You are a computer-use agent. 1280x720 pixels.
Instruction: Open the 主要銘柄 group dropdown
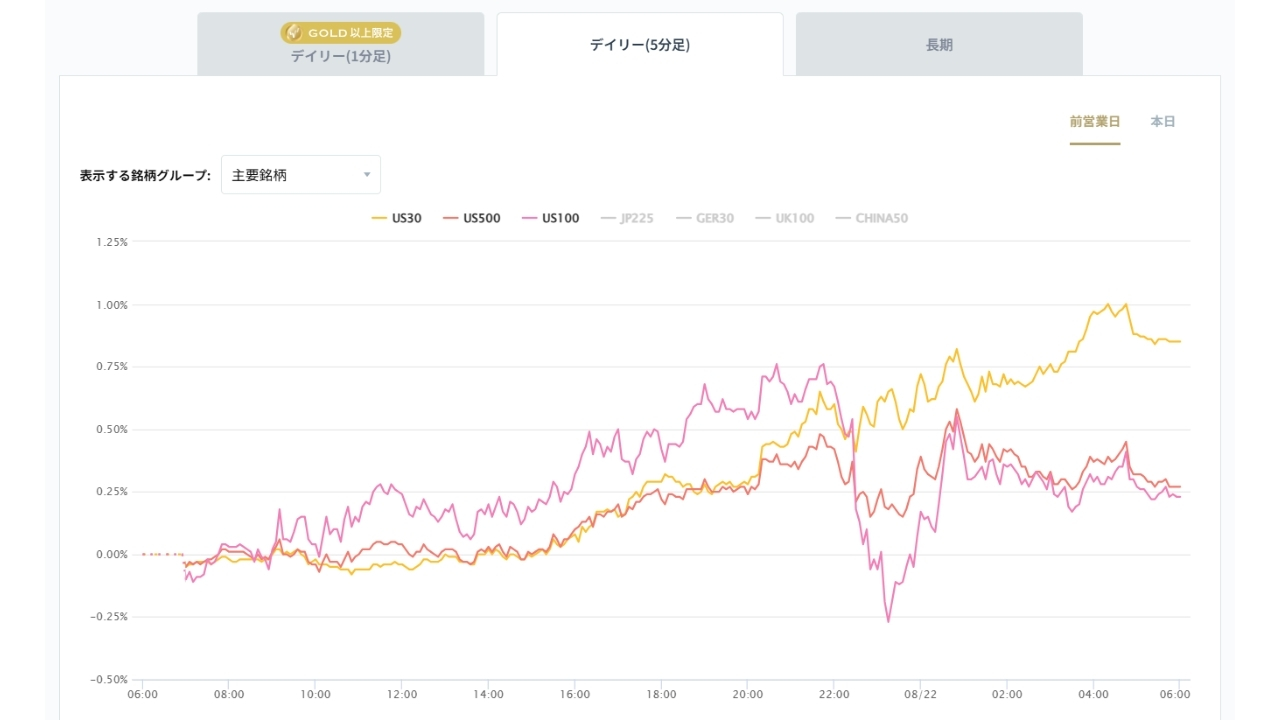301,175
